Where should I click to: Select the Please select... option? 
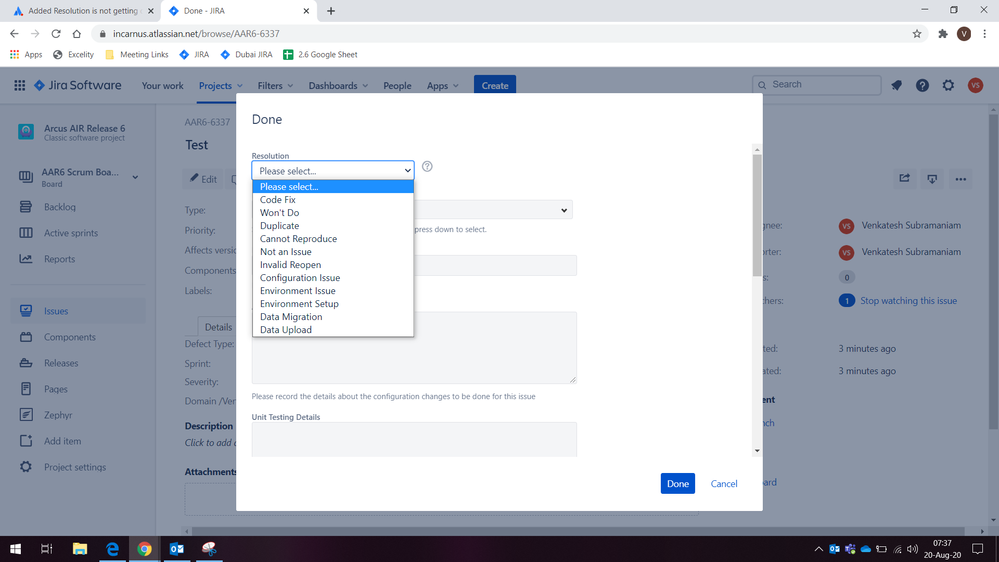pyautogui.click(x=333, y=187)
